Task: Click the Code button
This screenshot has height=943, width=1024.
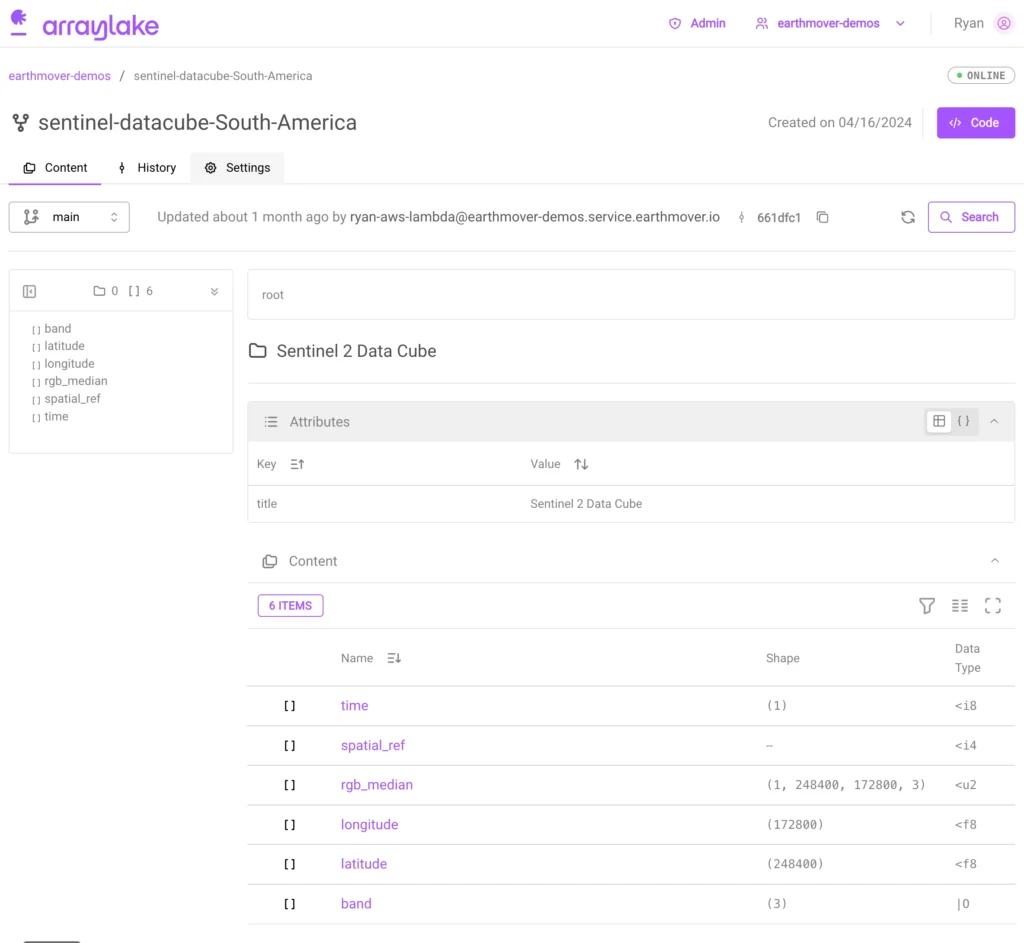Action: click(975, 122)
